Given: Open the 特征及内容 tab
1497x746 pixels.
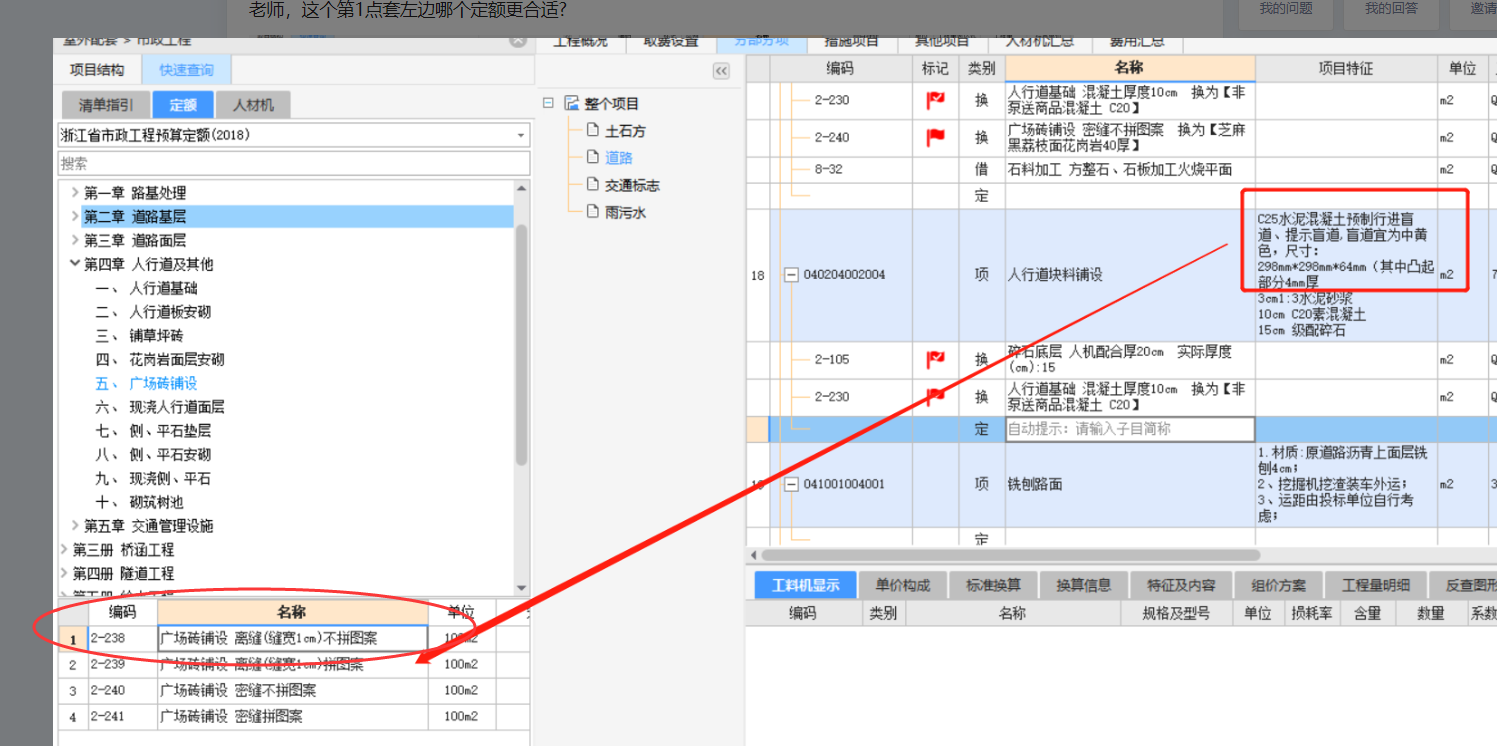Looking at the screenshot, I should 1181,585.
